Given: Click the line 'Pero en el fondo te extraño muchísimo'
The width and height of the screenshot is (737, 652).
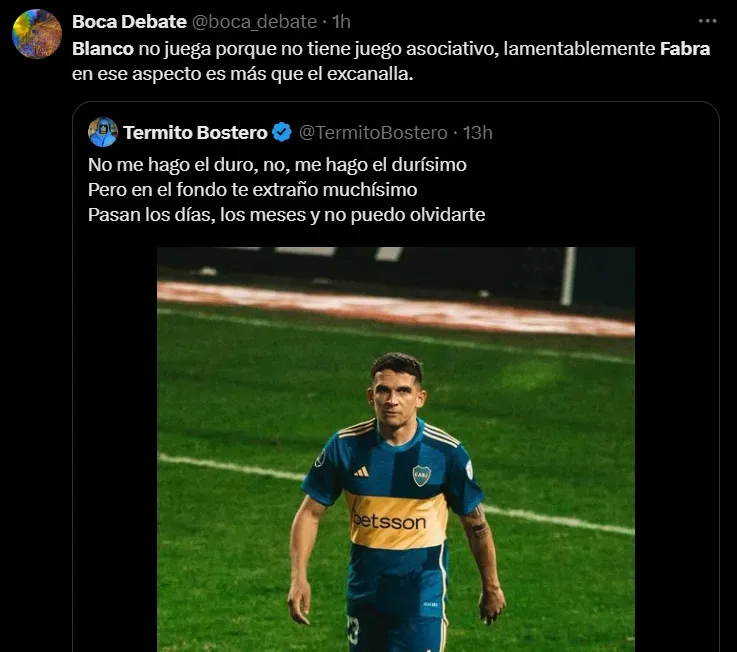Looking at the screenshot, I should (252, 189).
